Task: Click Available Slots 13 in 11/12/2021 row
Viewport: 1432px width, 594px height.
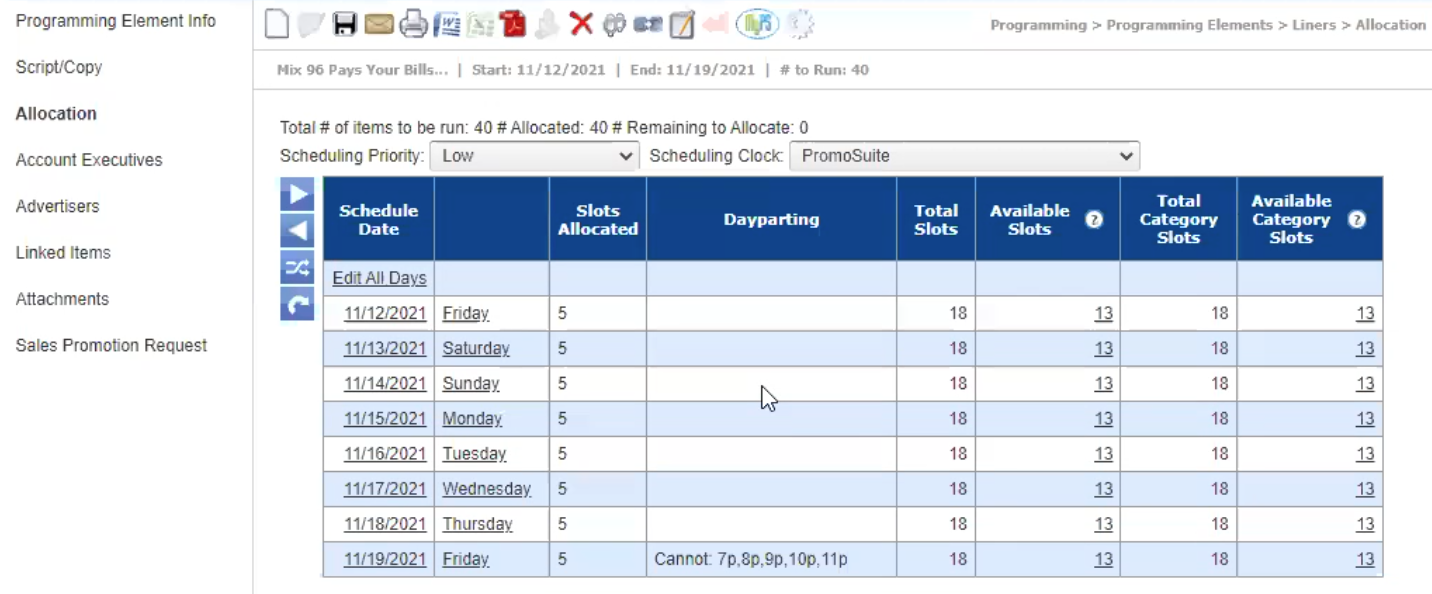Action: [1103, 314]
